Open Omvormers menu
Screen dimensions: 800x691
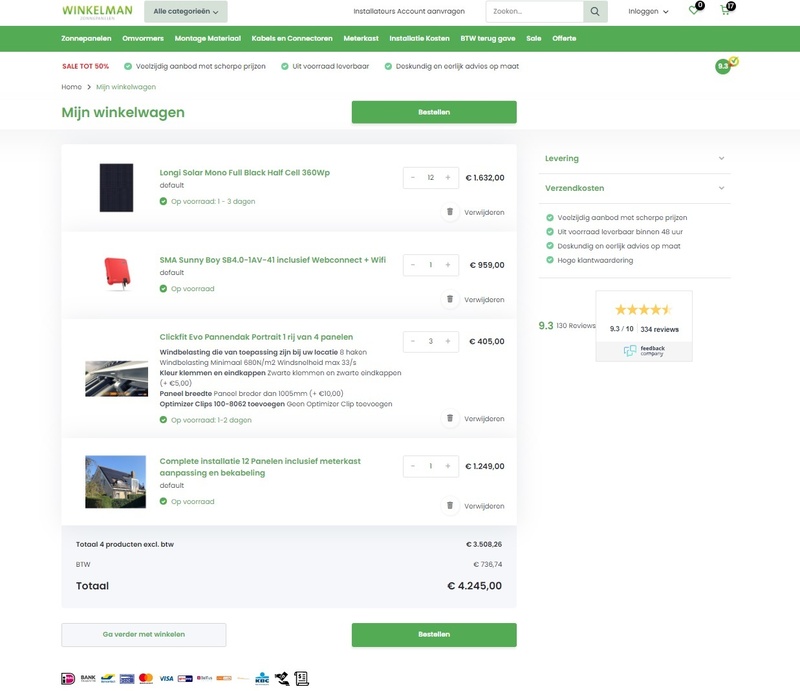pos(143,38)
